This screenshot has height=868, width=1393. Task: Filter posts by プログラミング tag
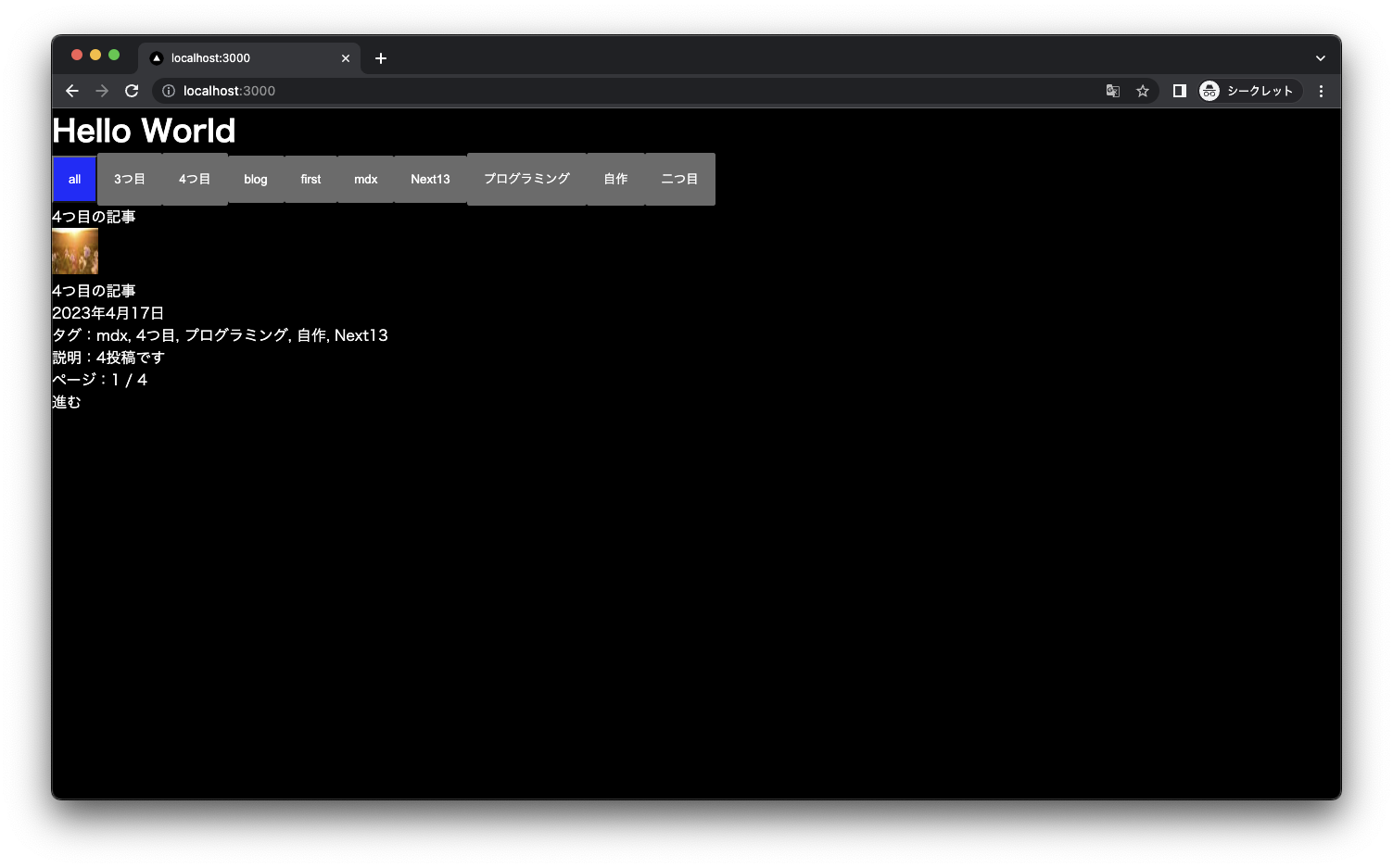526,180
